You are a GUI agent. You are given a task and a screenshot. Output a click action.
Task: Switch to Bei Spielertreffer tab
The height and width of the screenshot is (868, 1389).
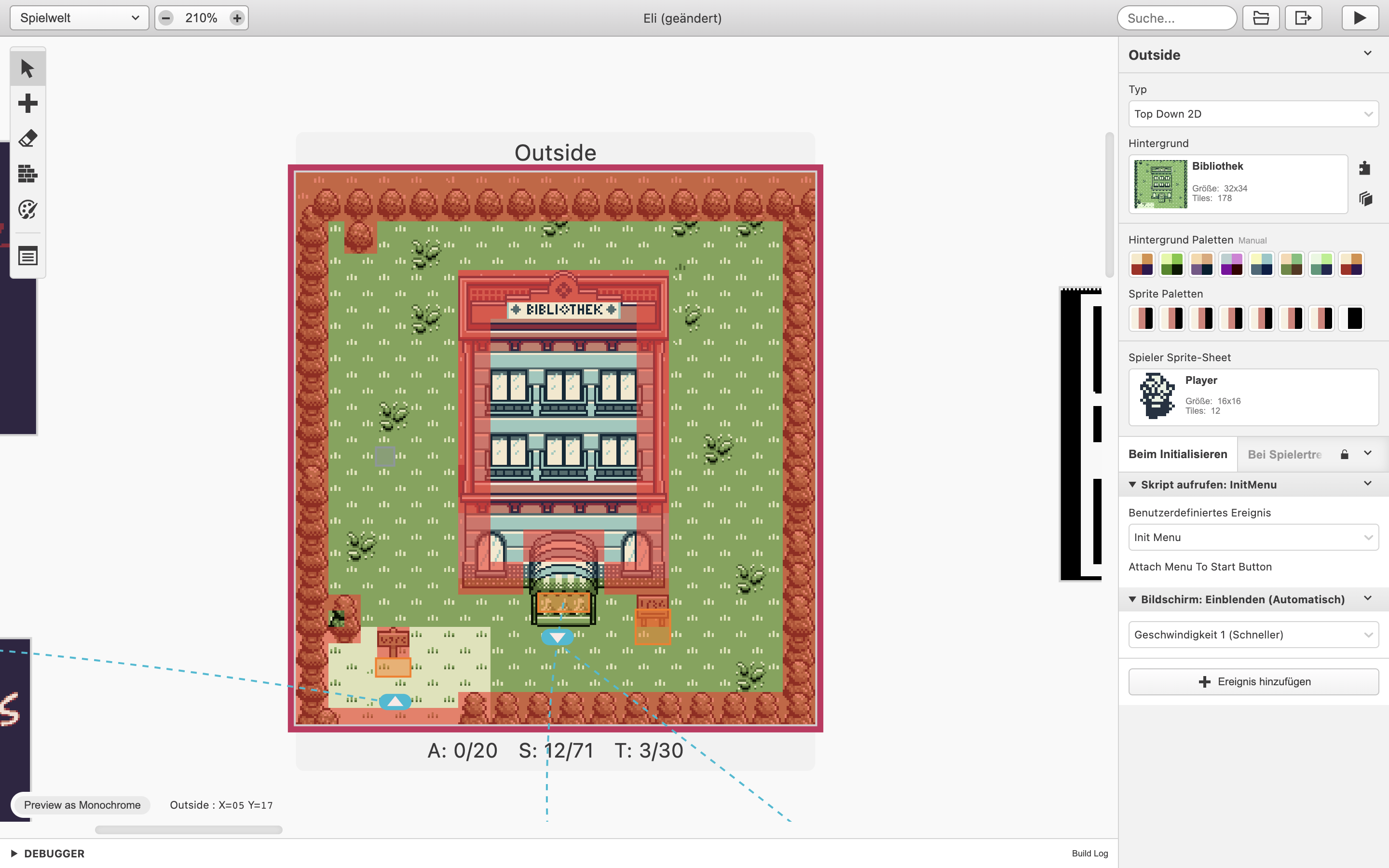tap(1284, 454)
